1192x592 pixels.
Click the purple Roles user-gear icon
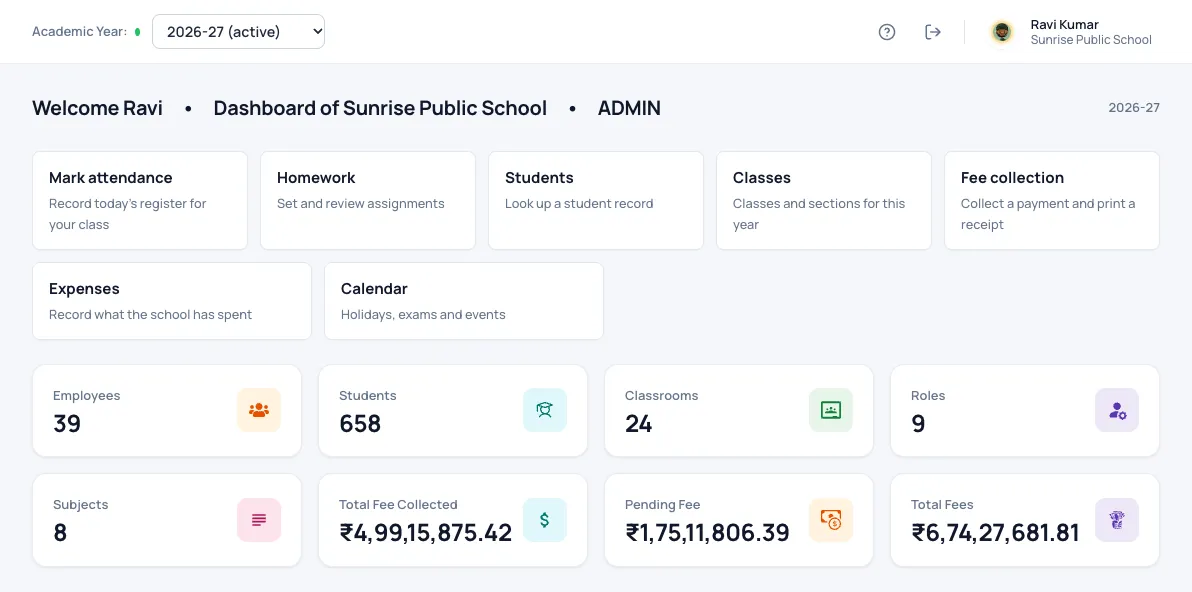[x=1117, y=410]
